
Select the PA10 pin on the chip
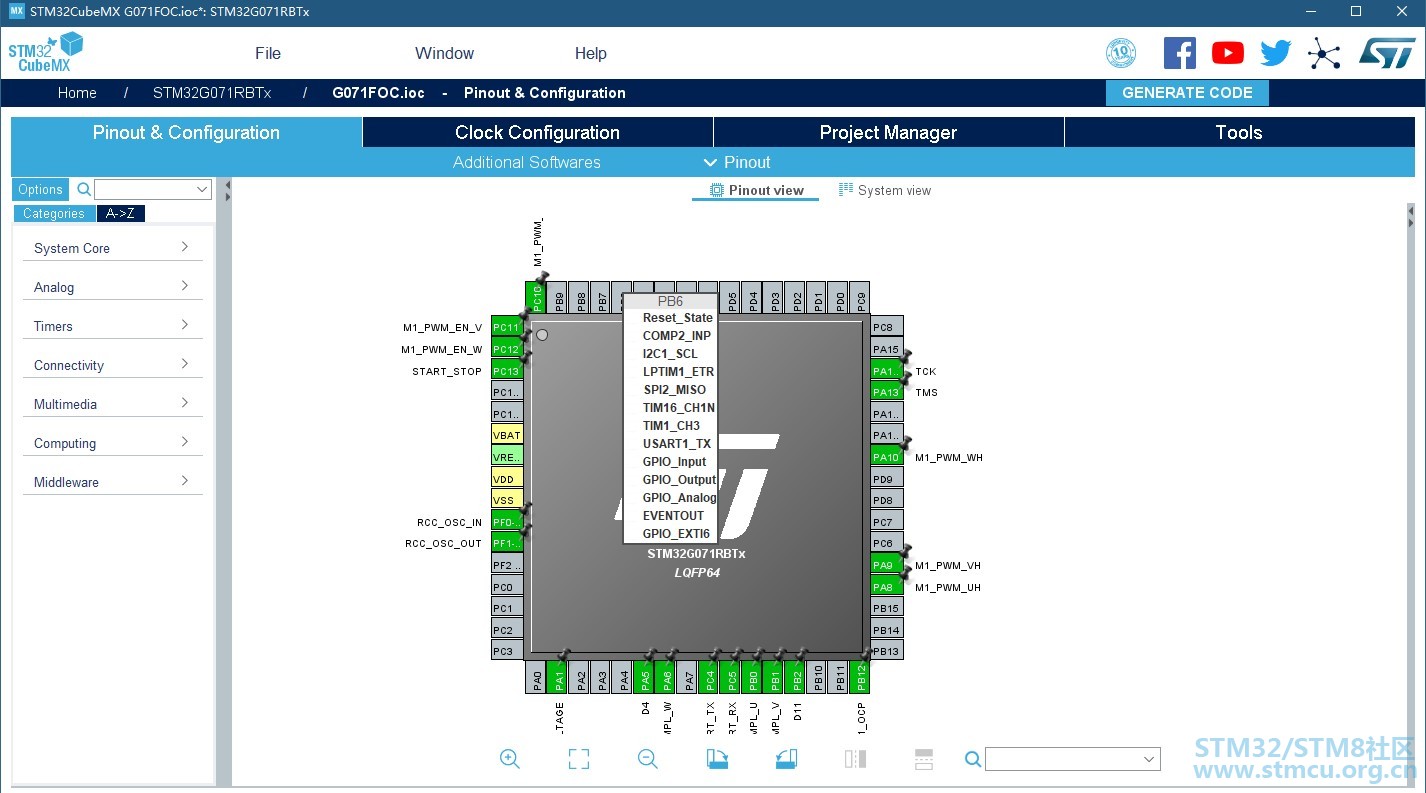click(887, 457)
